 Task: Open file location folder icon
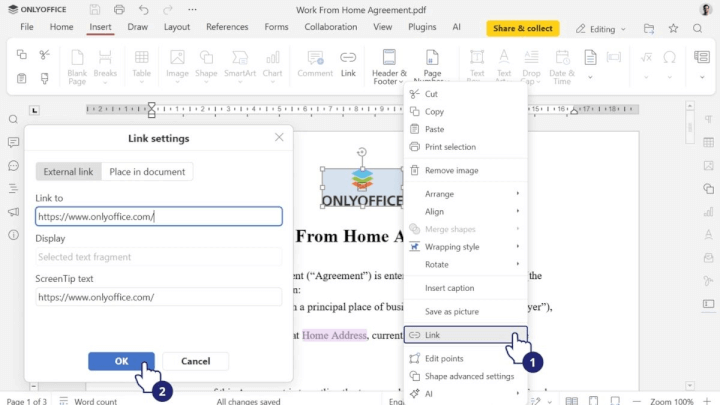click(x=649, y=28)
